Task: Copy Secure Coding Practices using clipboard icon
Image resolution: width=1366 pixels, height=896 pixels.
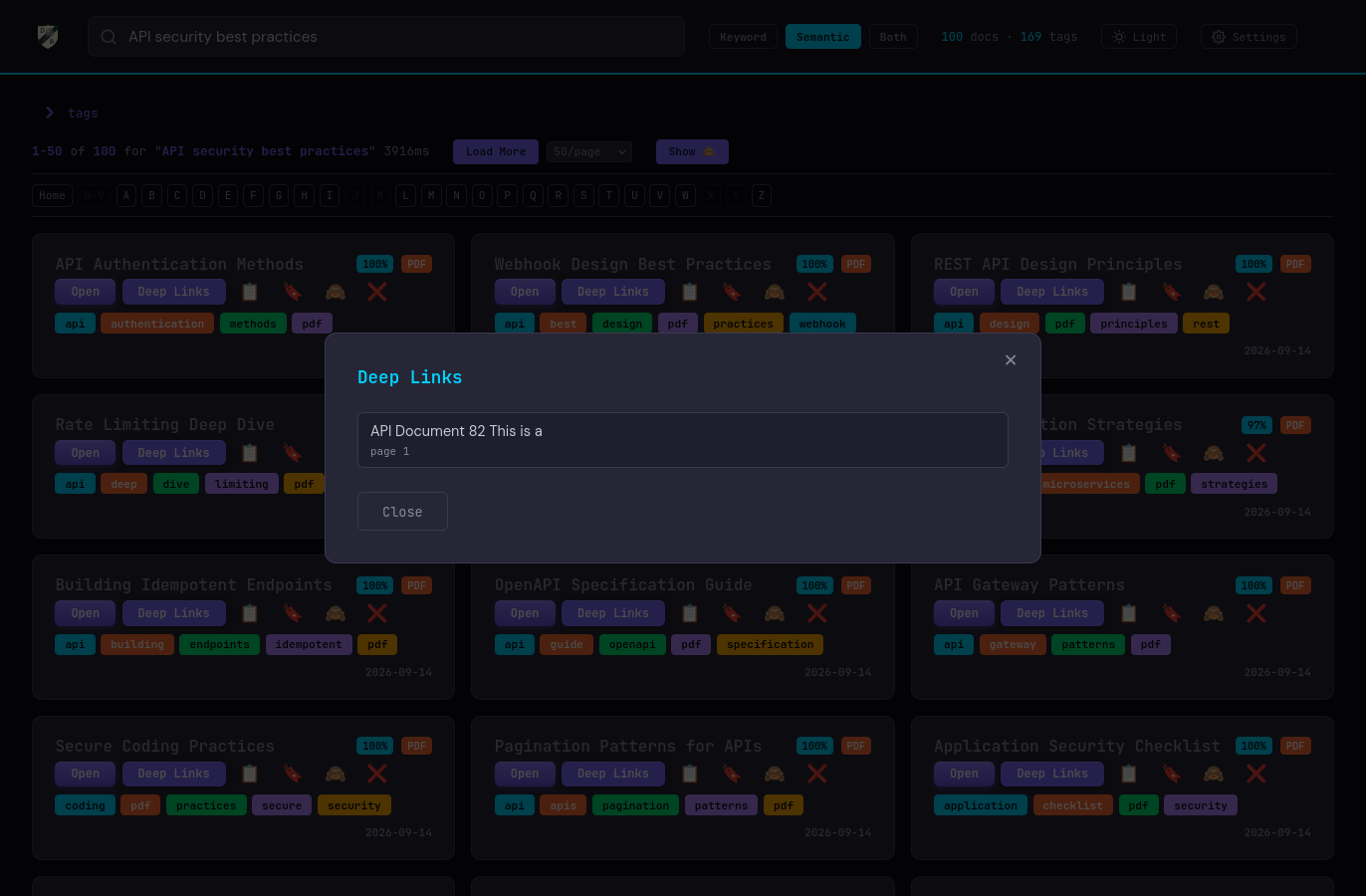Action: (250, 774)
